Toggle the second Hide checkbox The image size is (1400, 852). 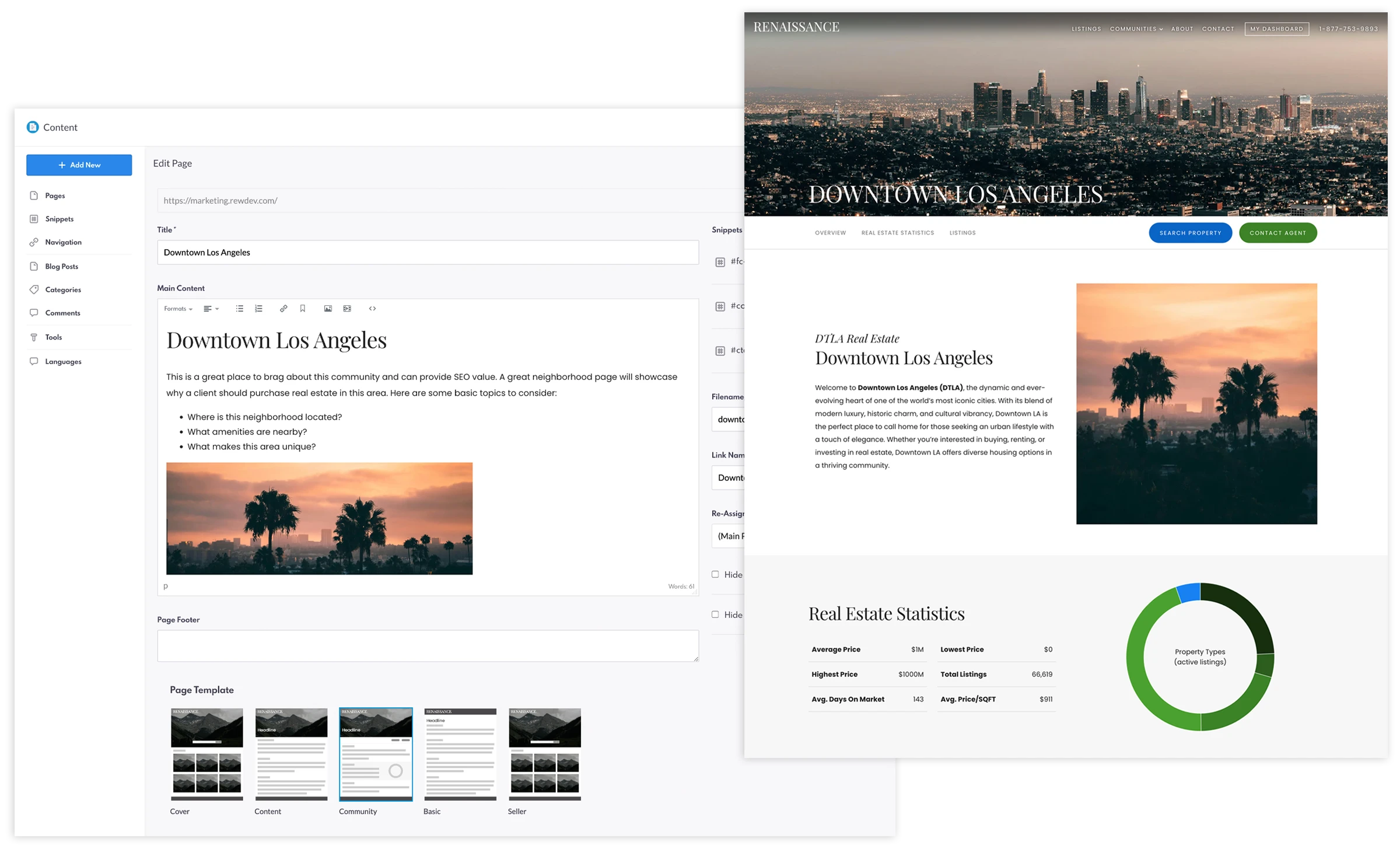[x=715, y=614]
